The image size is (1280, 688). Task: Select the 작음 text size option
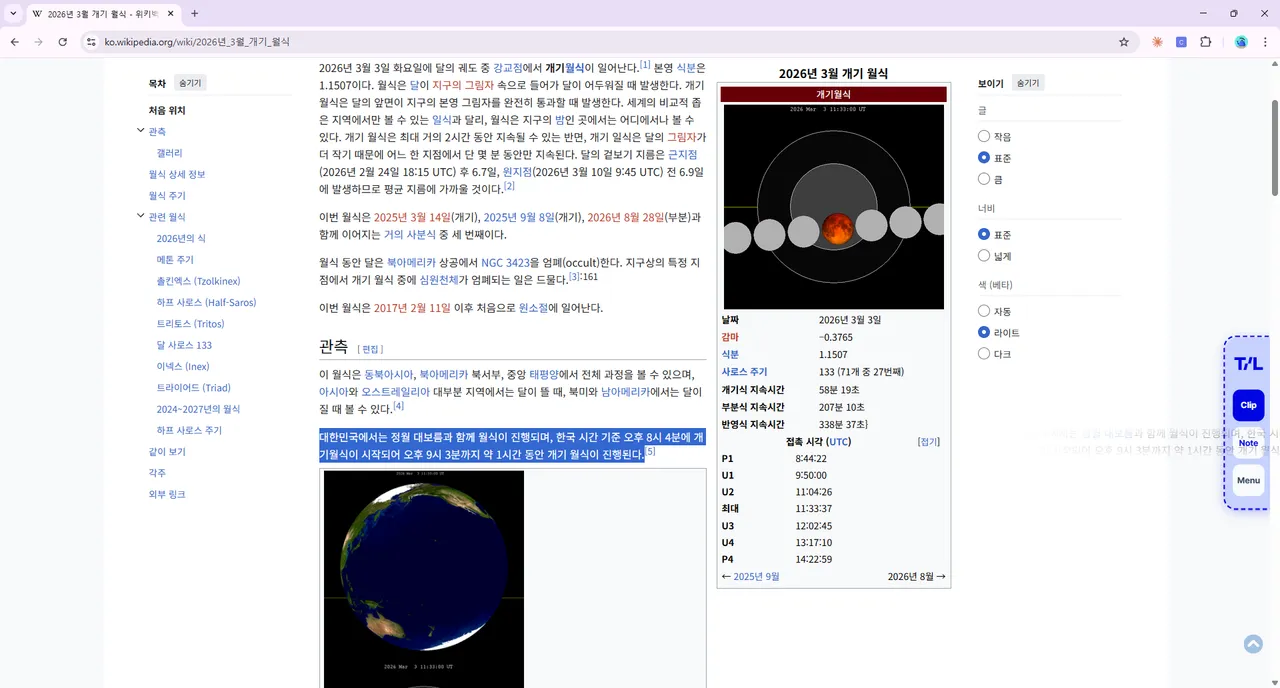coord(984,136)
